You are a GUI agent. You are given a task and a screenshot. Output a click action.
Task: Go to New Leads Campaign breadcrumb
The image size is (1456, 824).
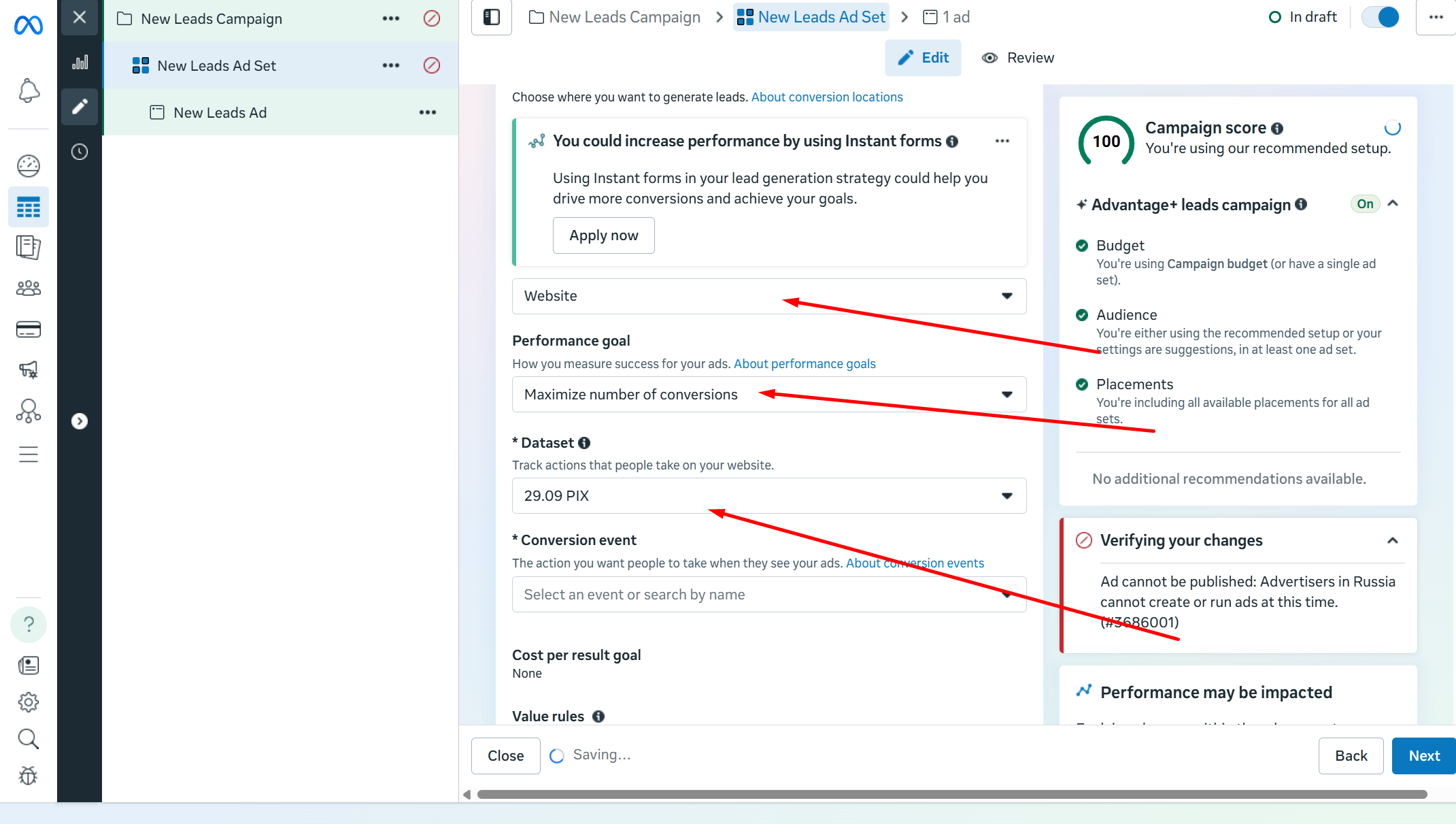coord(615,17)
